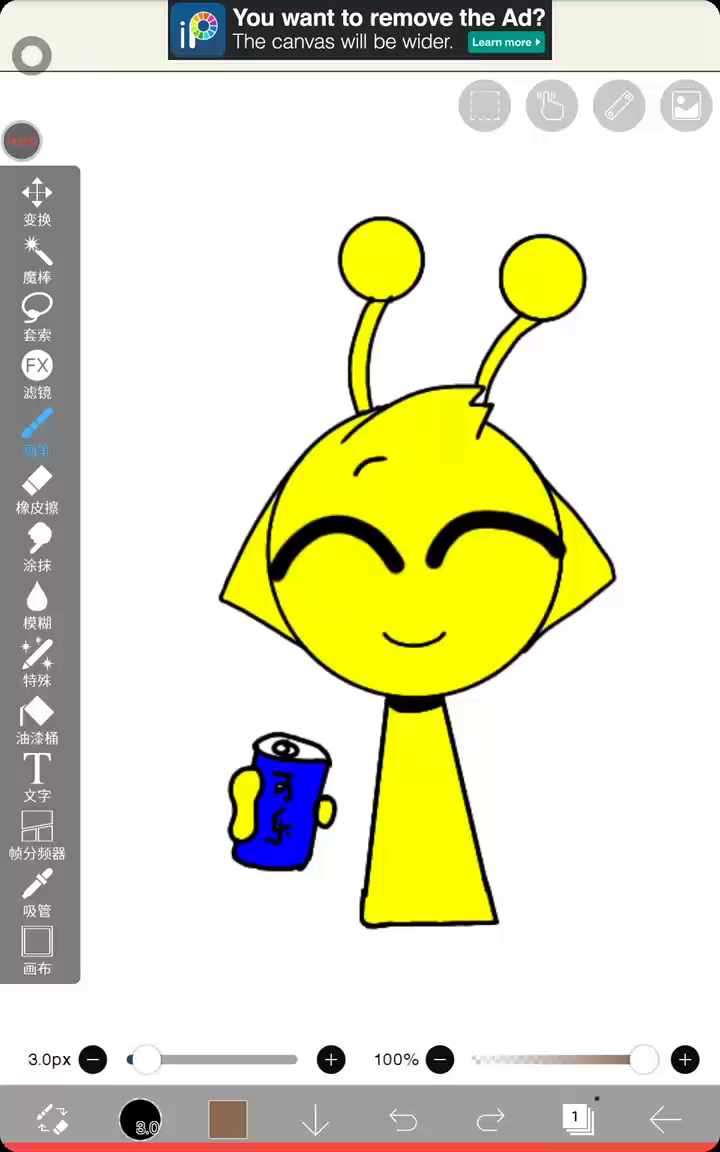Select the Smudge (涂抹) tool
The image size is (720, 1152).
click(x=37, y=547)
